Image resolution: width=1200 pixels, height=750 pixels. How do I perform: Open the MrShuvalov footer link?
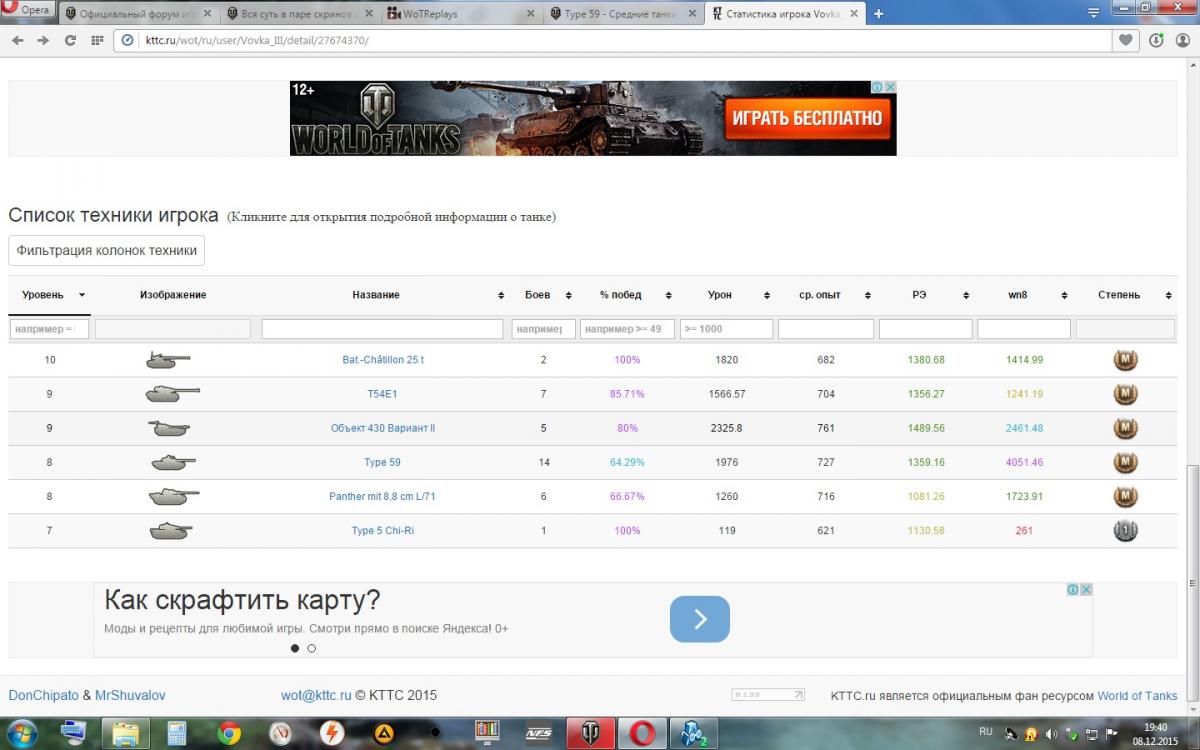[130, 695]
